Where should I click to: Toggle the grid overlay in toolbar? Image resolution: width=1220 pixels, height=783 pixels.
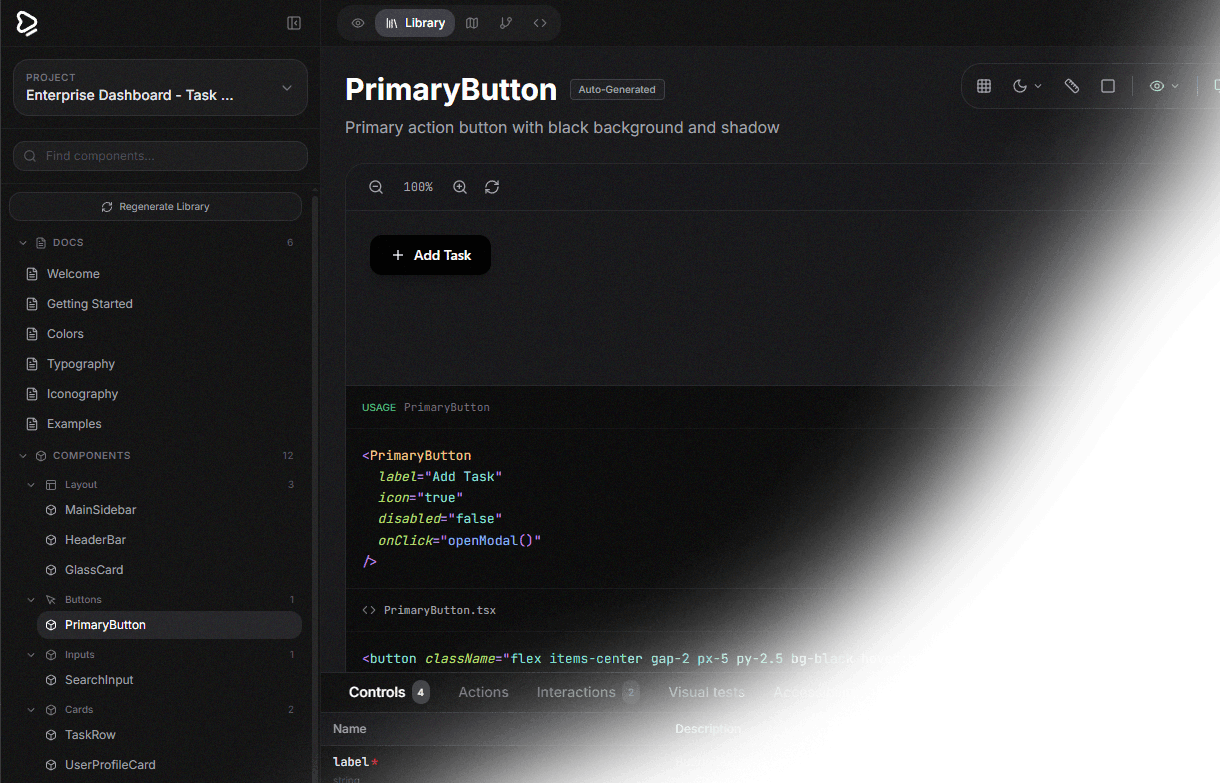click(984, 87)
